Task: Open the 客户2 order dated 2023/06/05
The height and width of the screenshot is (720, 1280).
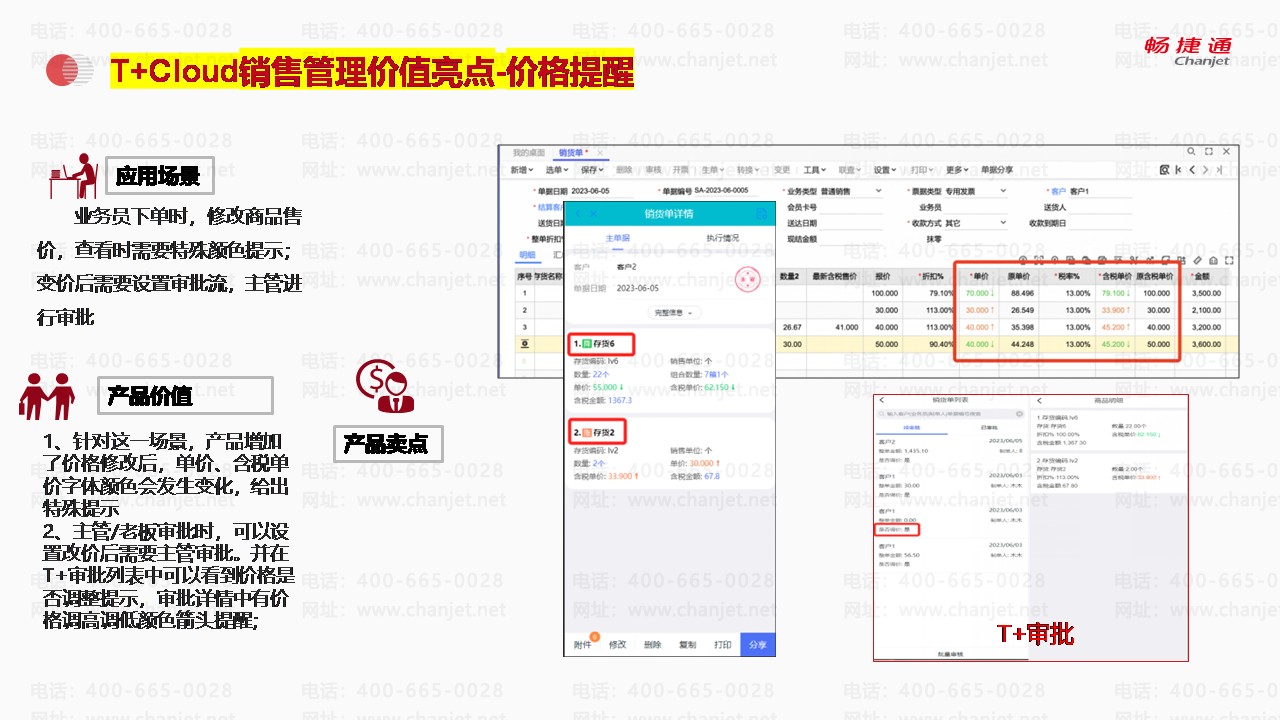Action: pos(950,452)
